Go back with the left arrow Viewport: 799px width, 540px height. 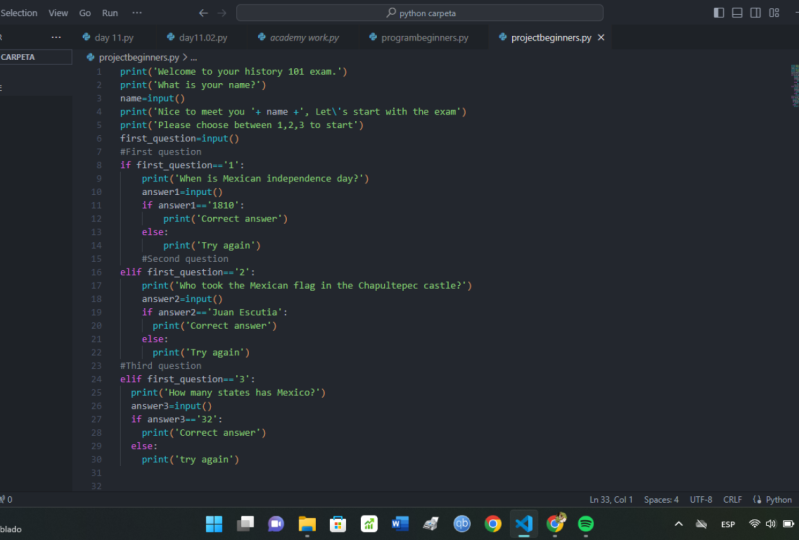(203, 13)
